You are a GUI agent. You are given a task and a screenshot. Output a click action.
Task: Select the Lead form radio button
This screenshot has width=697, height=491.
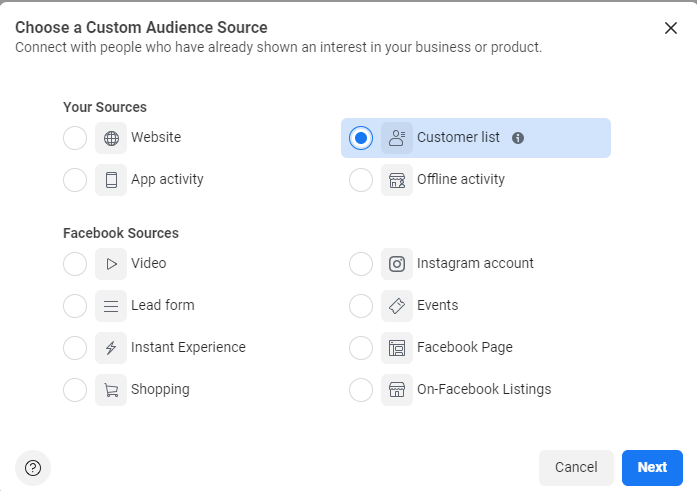[75, 306]
